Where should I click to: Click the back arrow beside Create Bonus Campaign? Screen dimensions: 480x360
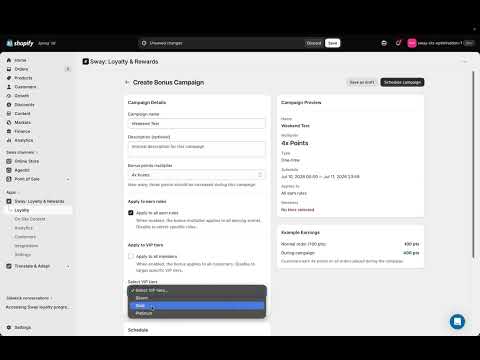pos(127,82)
